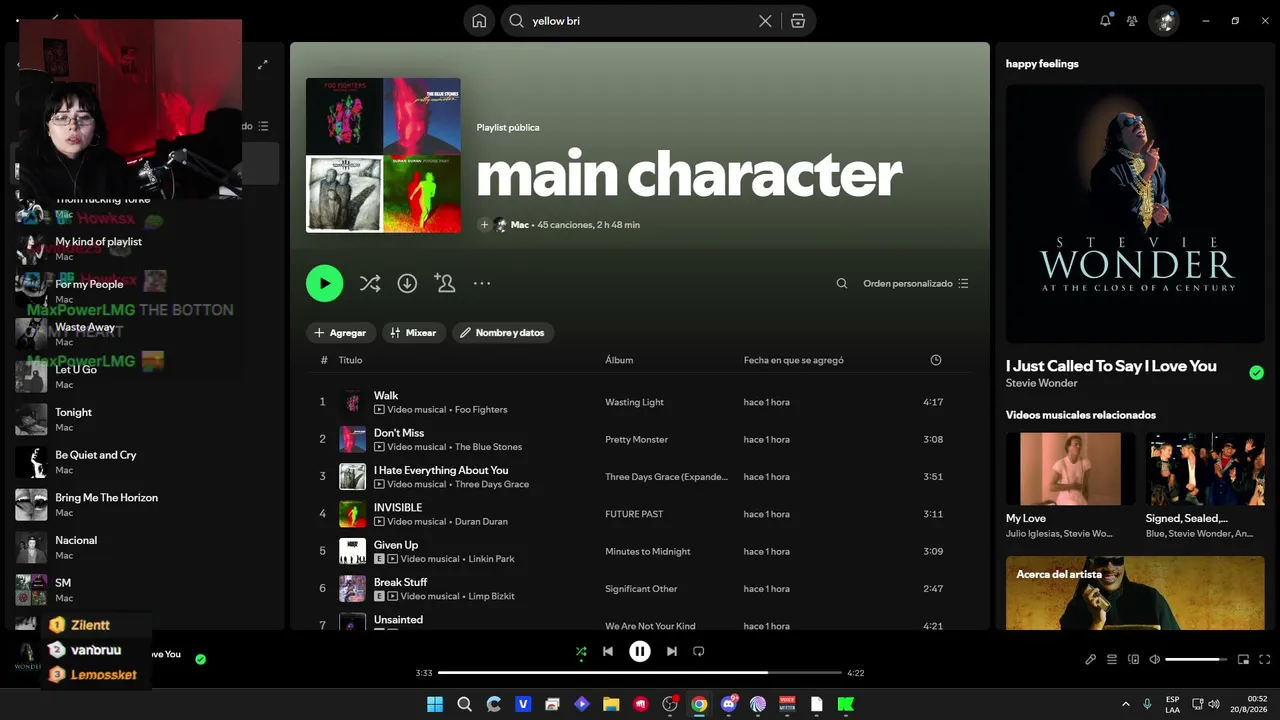The width and height of the screenshot is (1280, 720).
Task: Search within the playlist
Action: coord(842,284)
